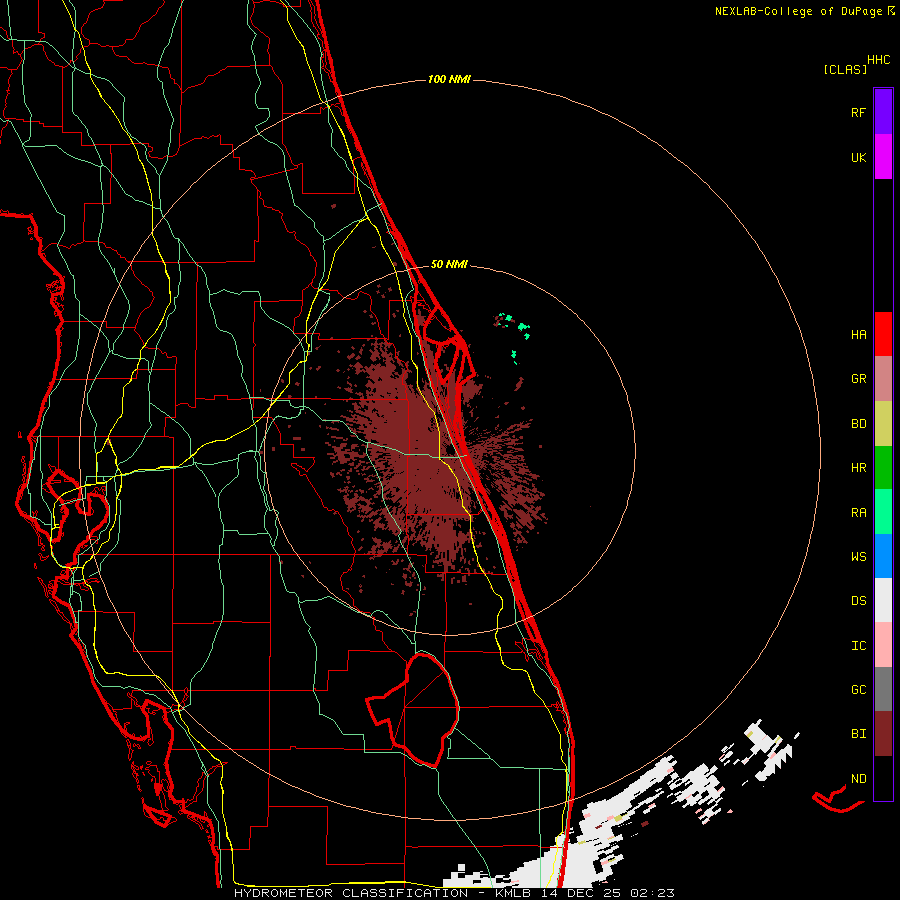900x900 pixels.
Task: Select the GR pink legend color block
Action: (883, 379)
